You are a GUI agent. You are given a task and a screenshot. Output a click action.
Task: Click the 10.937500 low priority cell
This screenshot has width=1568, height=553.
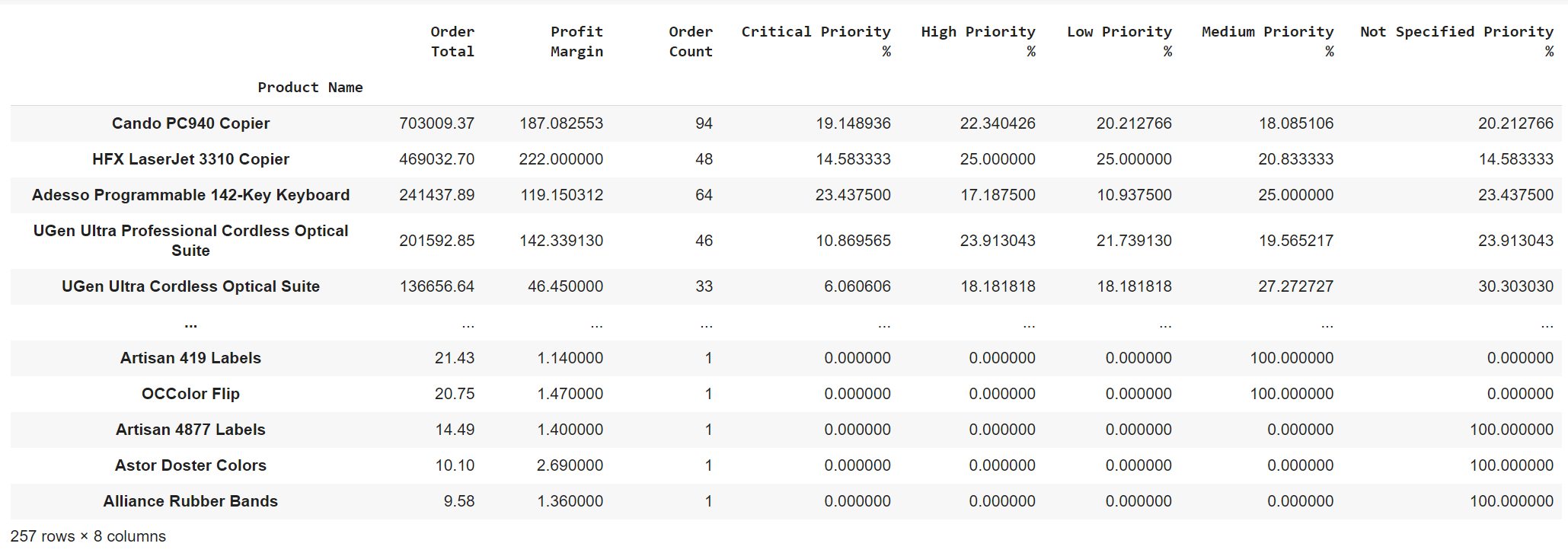point(1134,195)
